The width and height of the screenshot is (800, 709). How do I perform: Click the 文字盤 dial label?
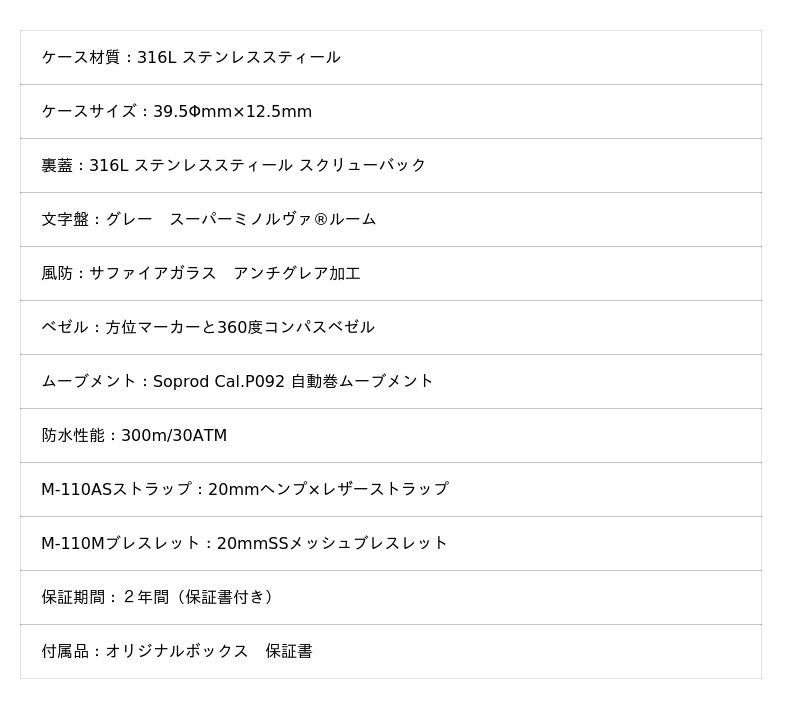tap(65, 220)
